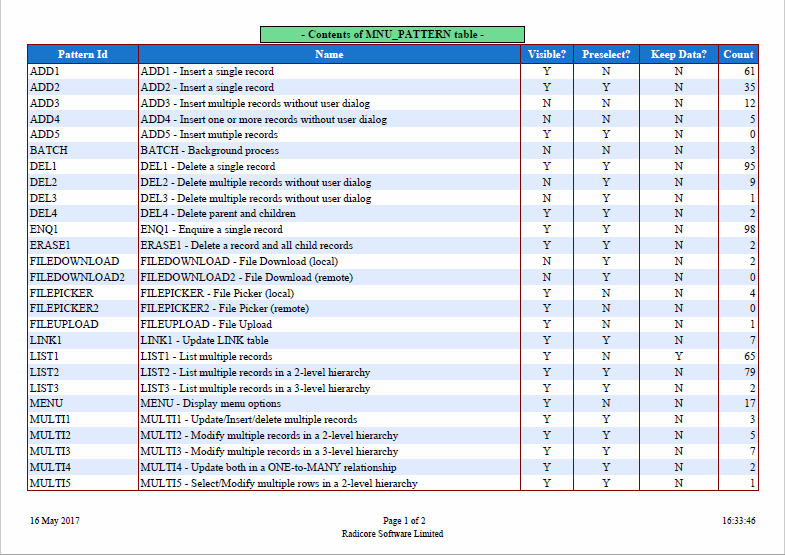Viewport: 785px width, 555px height.
Task: Select the count value 98 in ENQ1 row
Action: pyautogui.click(x=749, y=230)
